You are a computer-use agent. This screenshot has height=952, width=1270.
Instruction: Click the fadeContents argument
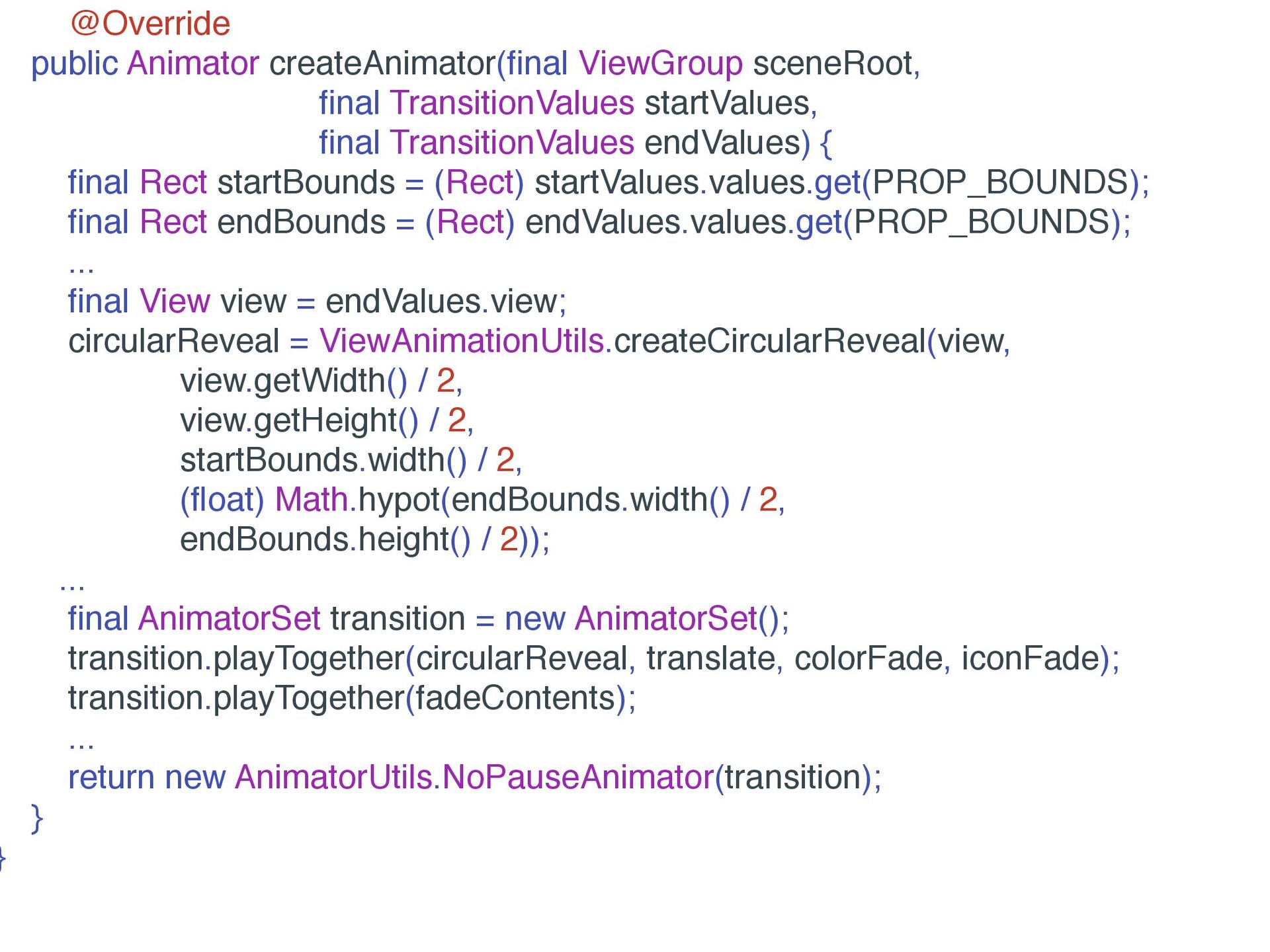point(515,698)
